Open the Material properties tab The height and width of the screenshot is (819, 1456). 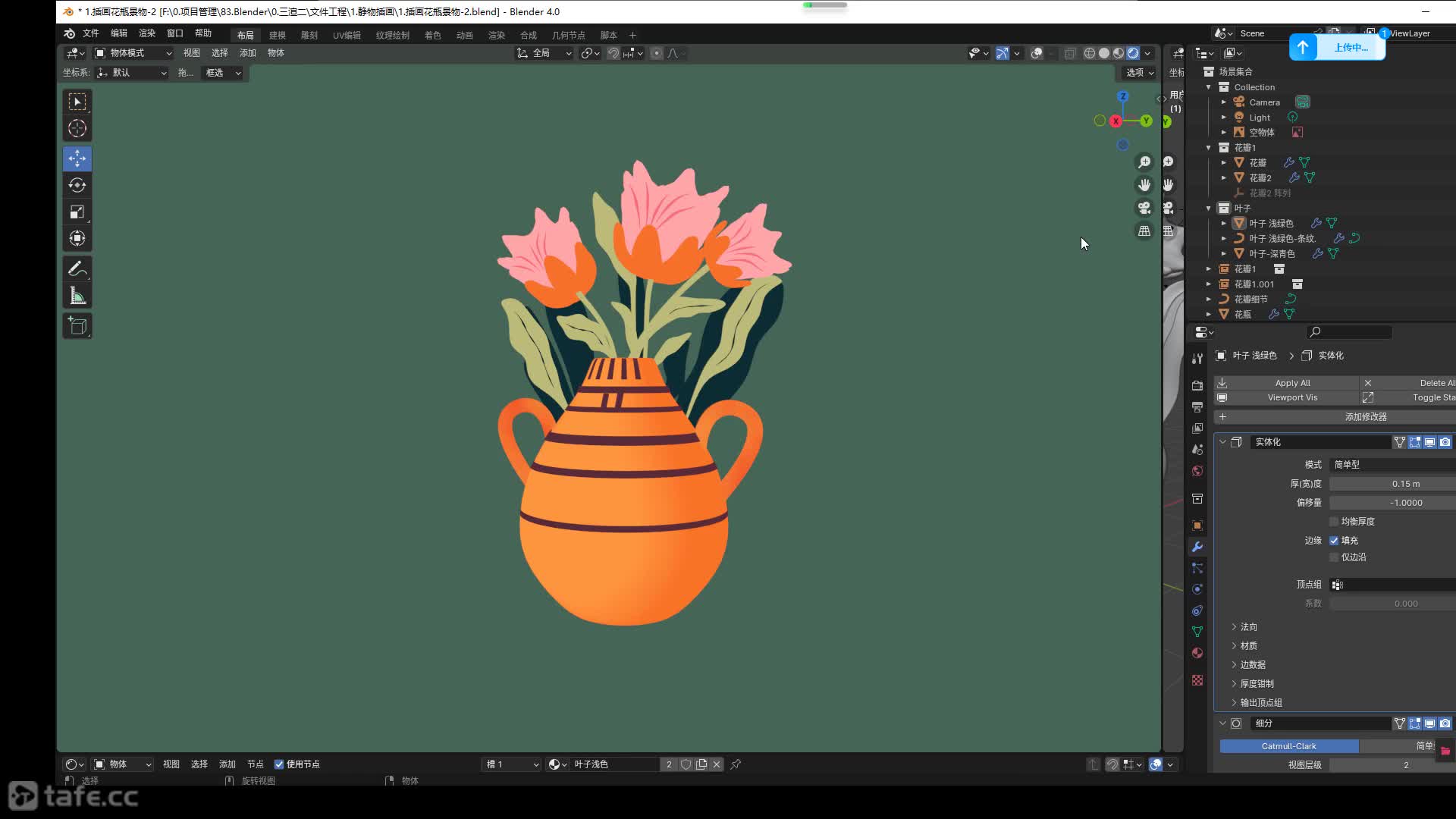point(1197,653)
